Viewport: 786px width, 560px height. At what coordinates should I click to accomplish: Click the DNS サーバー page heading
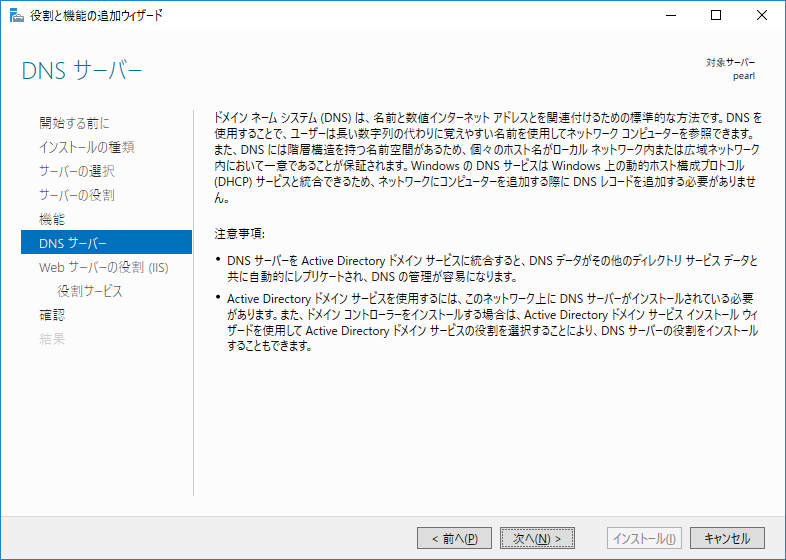82,71
